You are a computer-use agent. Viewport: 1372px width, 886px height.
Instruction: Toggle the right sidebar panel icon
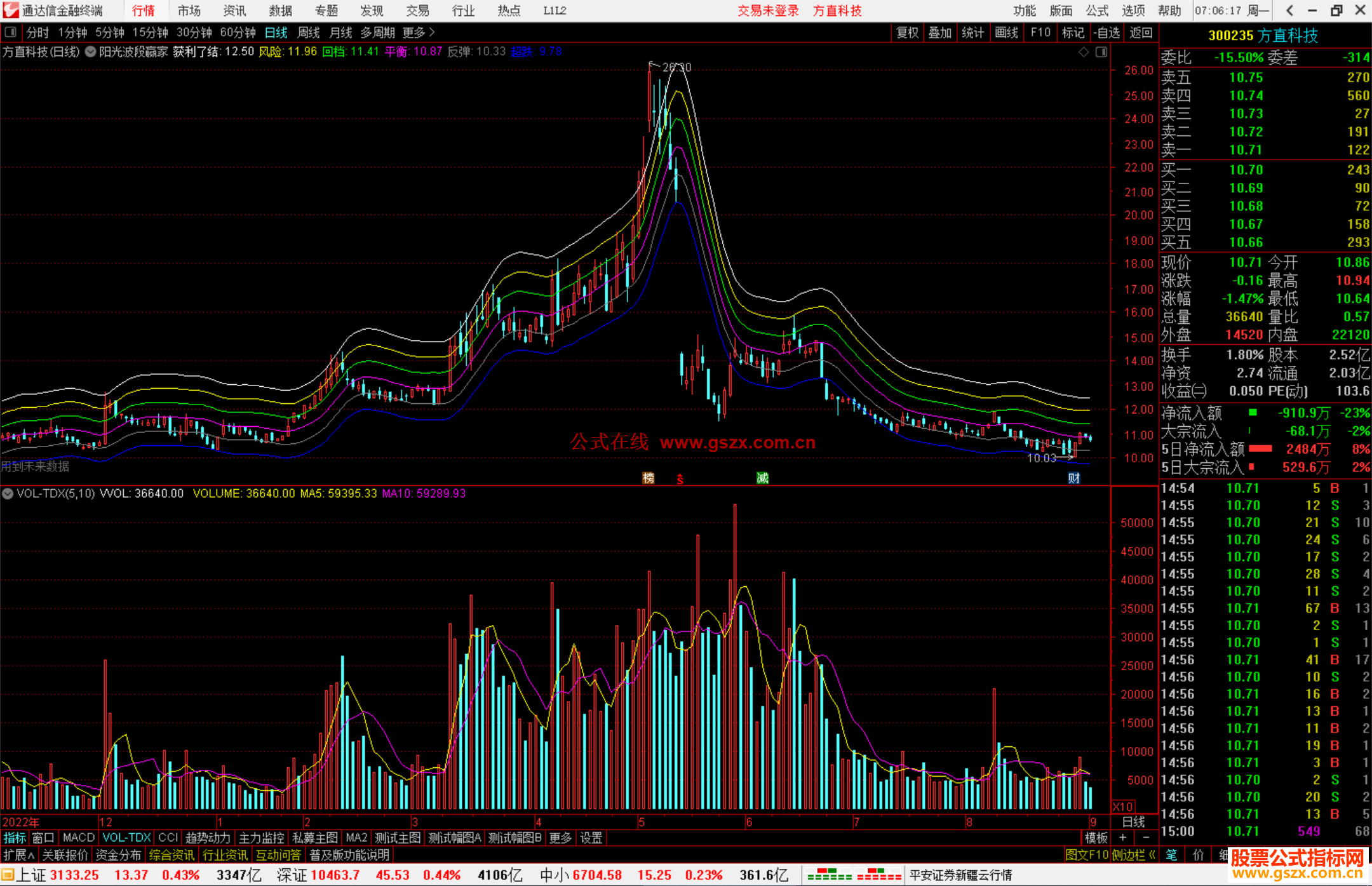(x=1101, y=52)
